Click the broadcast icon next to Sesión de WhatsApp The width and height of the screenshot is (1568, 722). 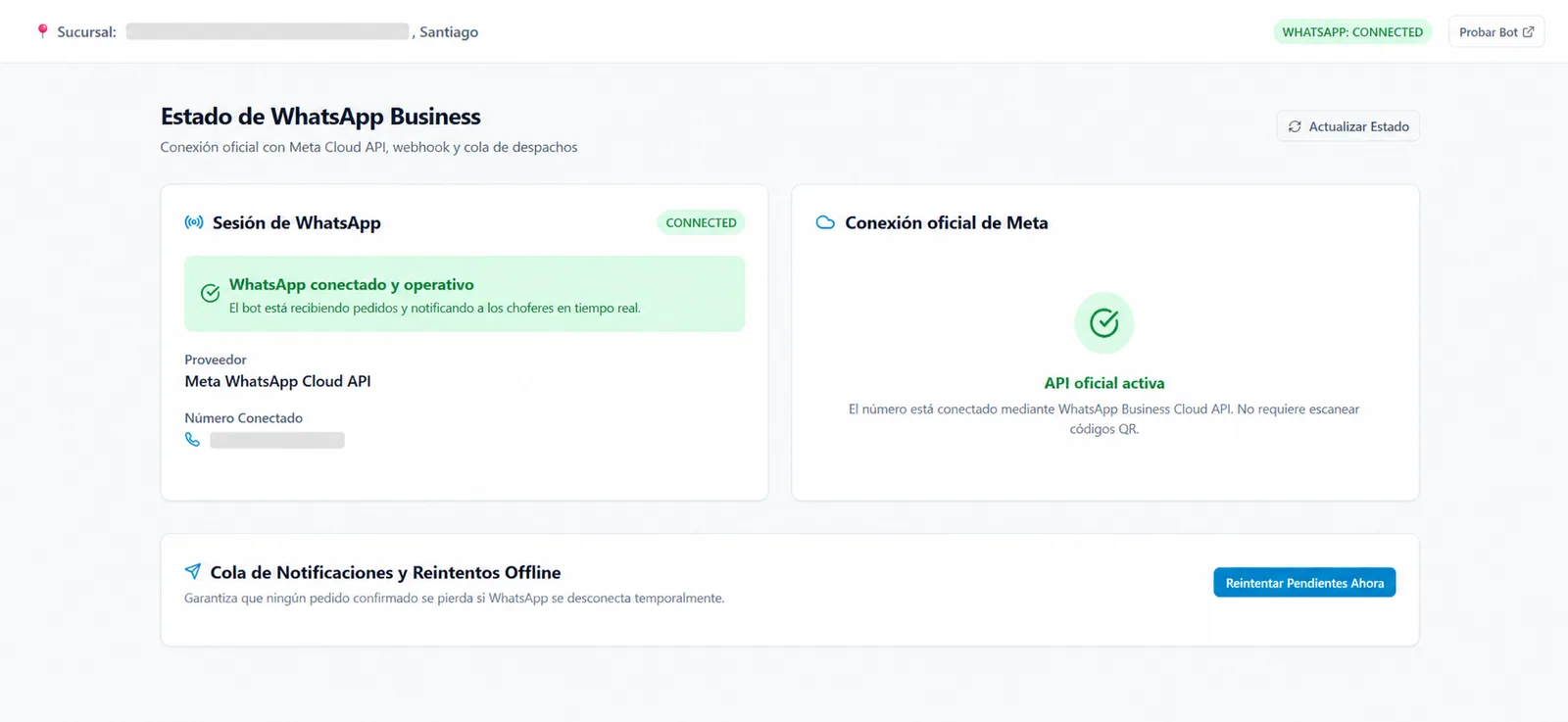pyautogui.click(x=194, y=222)
